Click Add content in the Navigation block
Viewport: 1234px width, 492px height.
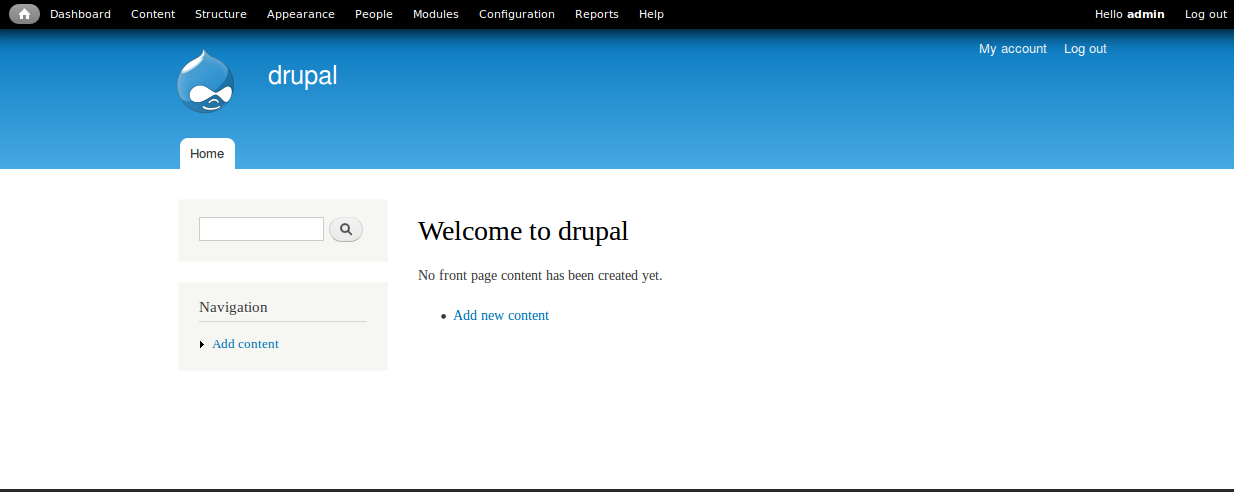click(245, 344)
